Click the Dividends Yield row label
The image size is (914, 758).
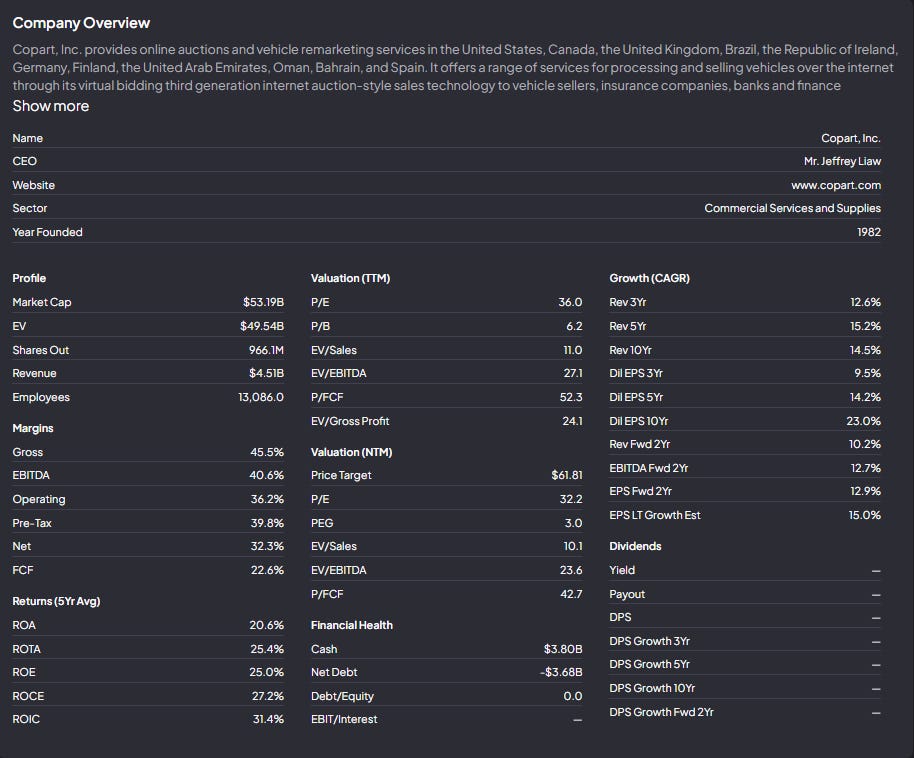(622, 570)
